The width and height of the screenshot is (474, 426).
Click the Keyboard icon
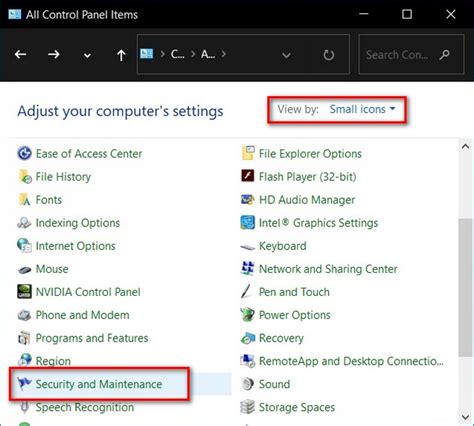[248, 247]
